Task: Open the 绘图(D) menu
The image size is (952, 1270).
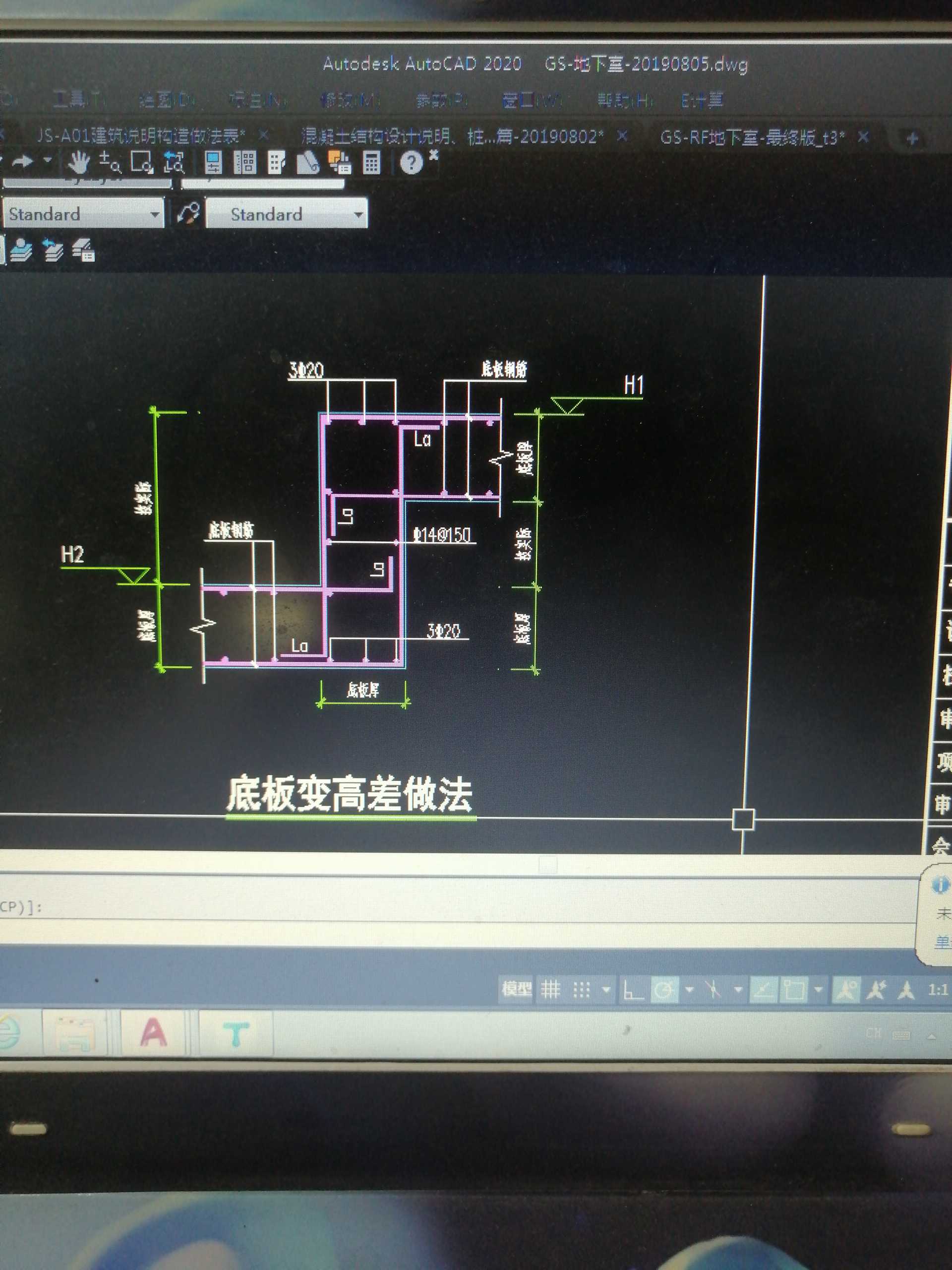Action: [x=167, y=101]
